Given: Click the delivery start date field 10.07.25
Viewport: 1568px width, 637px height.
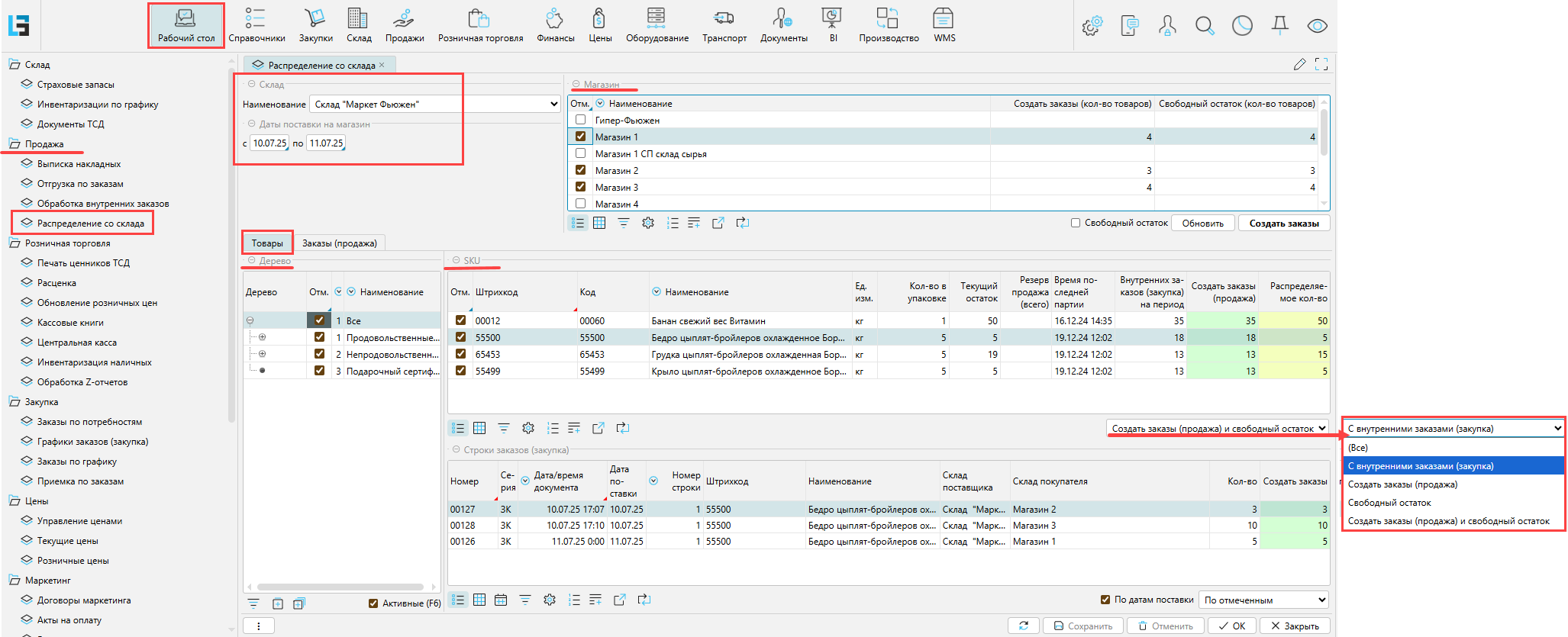Looking at the screenshot, I should 269,143.
